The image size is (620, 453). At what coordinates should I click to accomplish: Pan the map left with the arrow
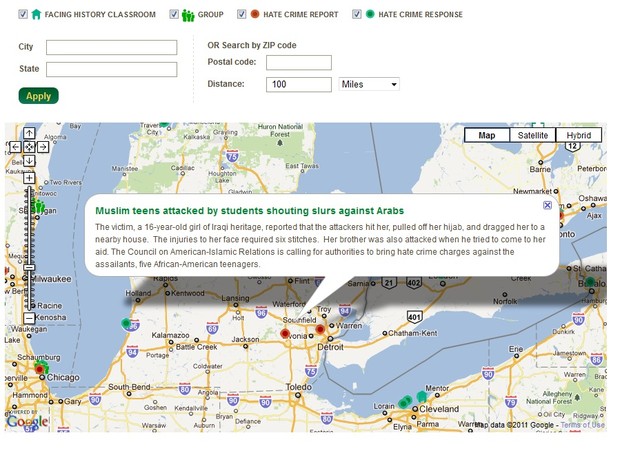(15, 147)
